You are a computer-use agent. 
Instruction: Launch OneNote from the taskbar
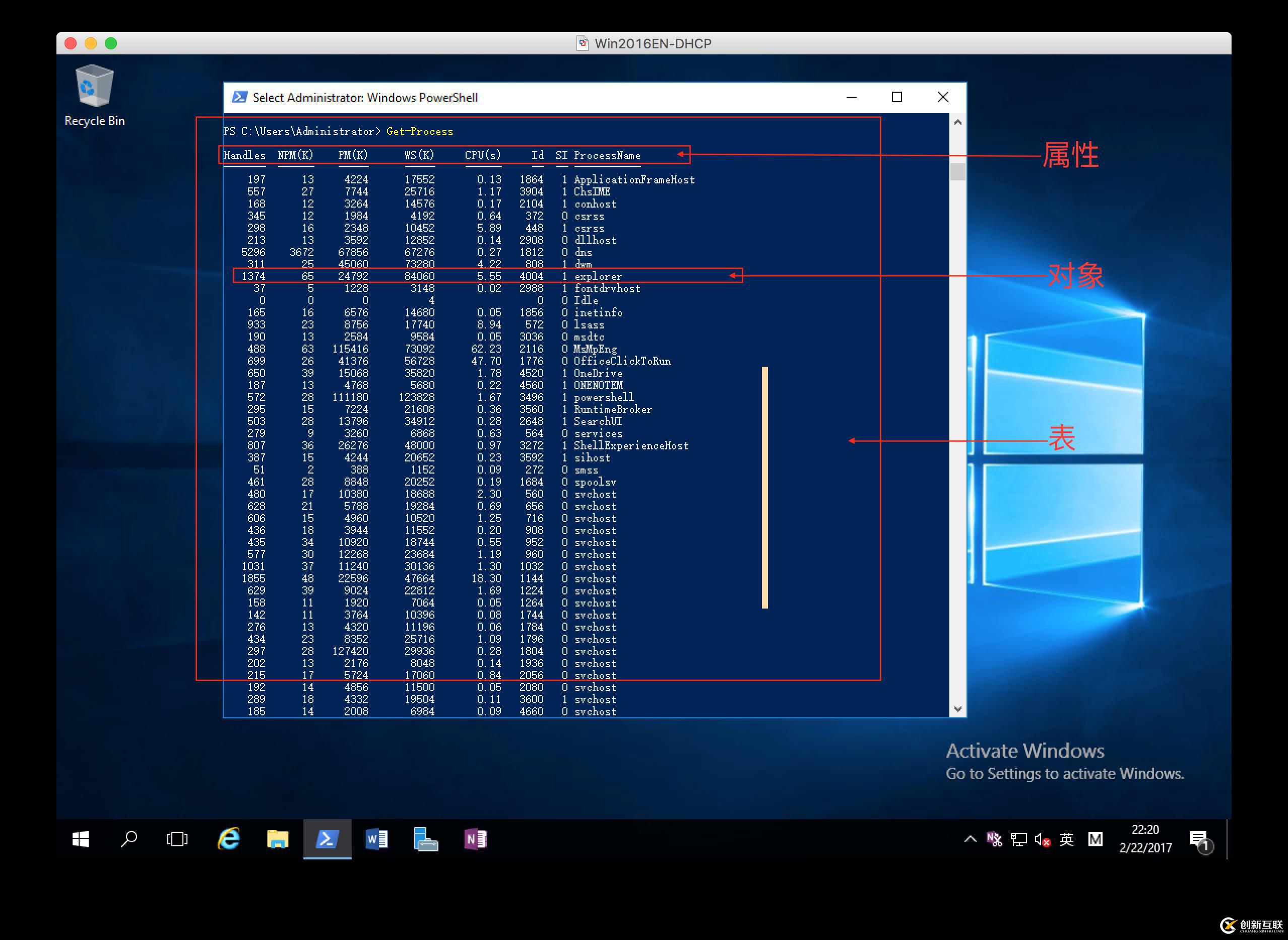click(475, 839)
